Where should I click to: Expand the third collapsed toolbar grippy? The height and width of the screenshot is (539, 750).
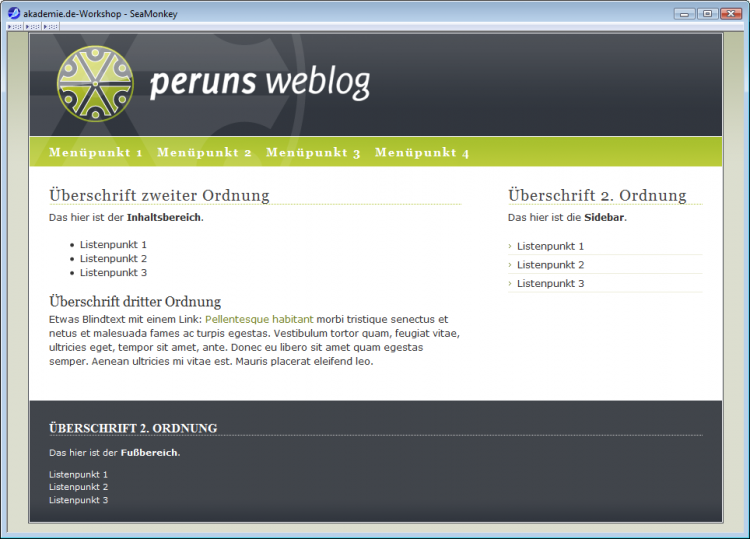pyautogui.click(x=50, y=27)
